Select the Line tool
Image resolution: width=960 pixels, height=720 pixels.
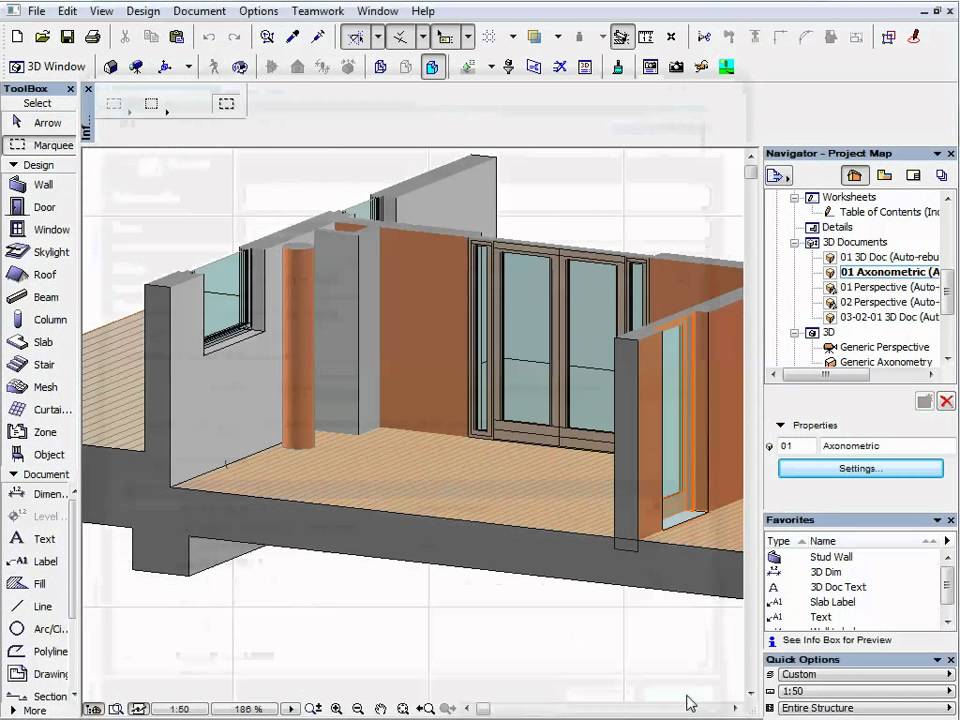37,606
